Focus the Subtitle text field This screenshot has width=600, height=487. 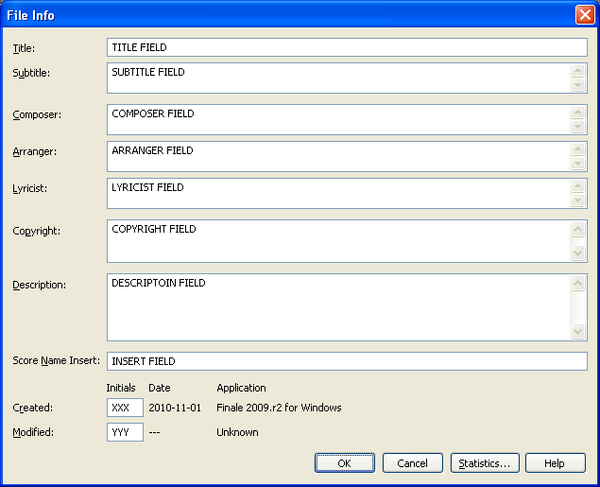pos(338,78)
